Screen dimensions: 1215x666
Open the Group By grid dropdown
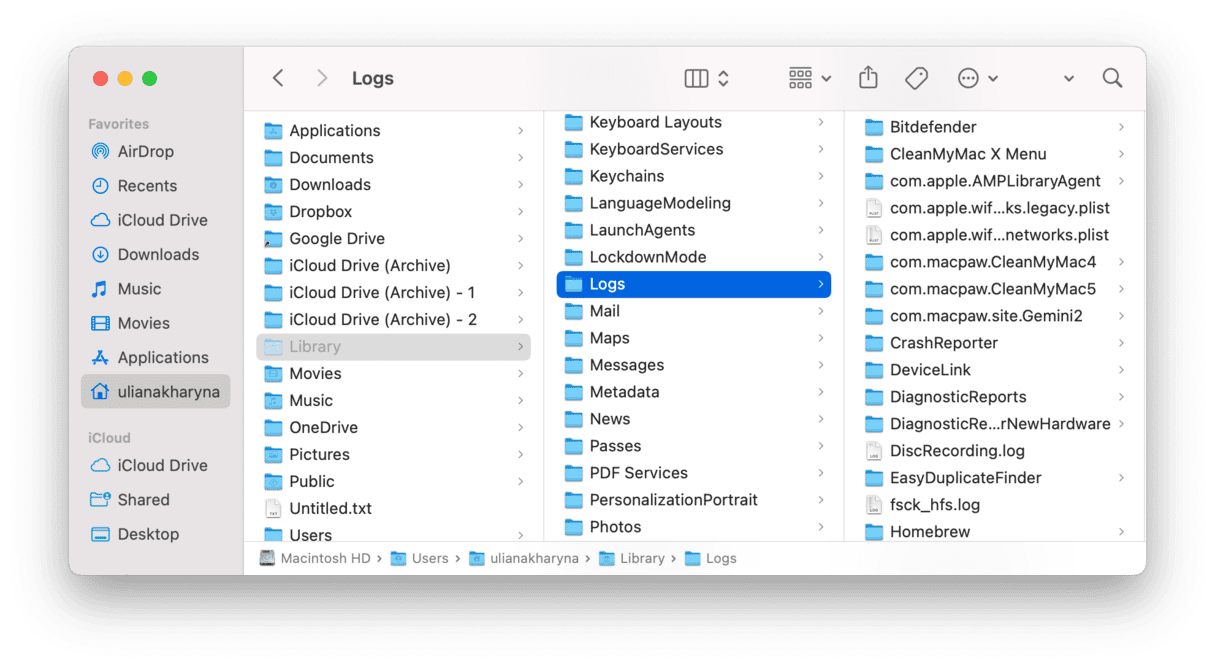pos(810,78)
